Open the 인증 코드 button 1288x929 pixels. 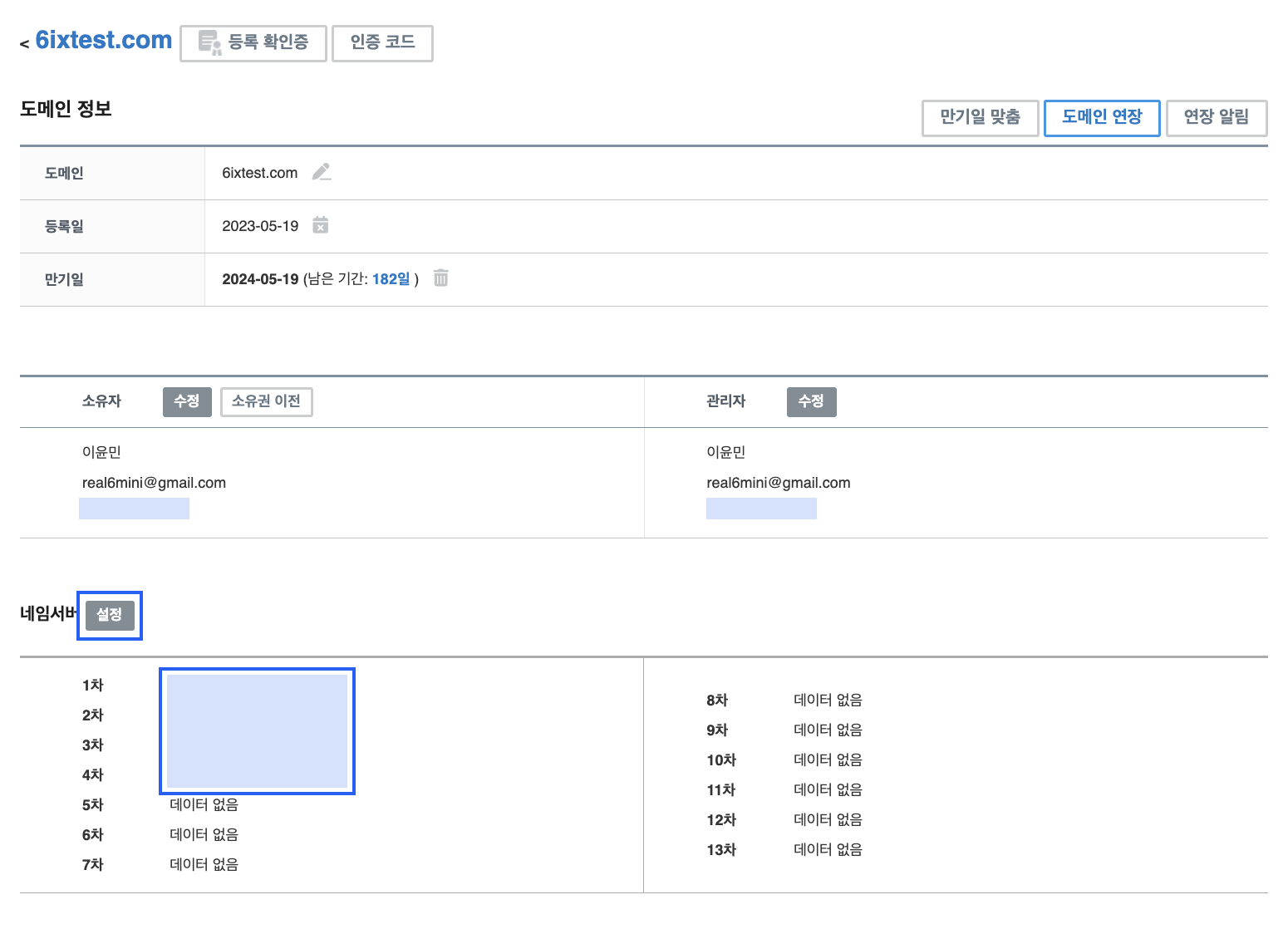382,42
